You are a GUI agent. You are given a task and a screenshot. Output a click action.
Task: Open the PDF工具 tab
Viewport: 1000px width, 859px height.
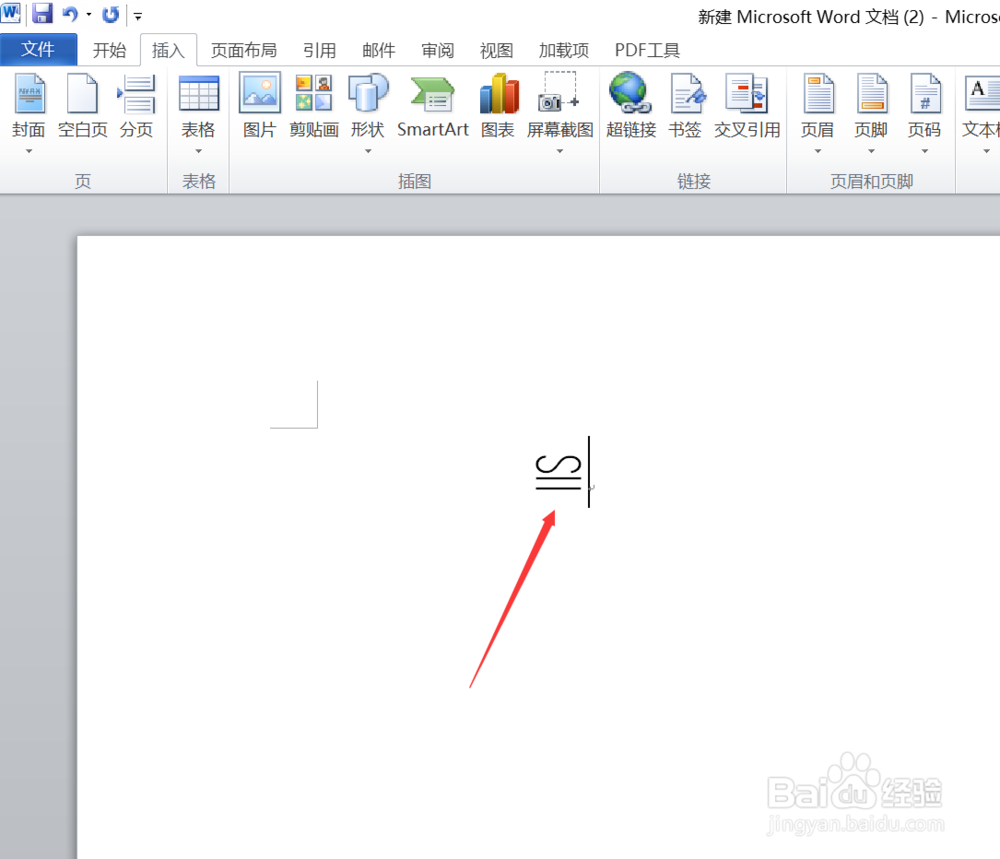647,50
